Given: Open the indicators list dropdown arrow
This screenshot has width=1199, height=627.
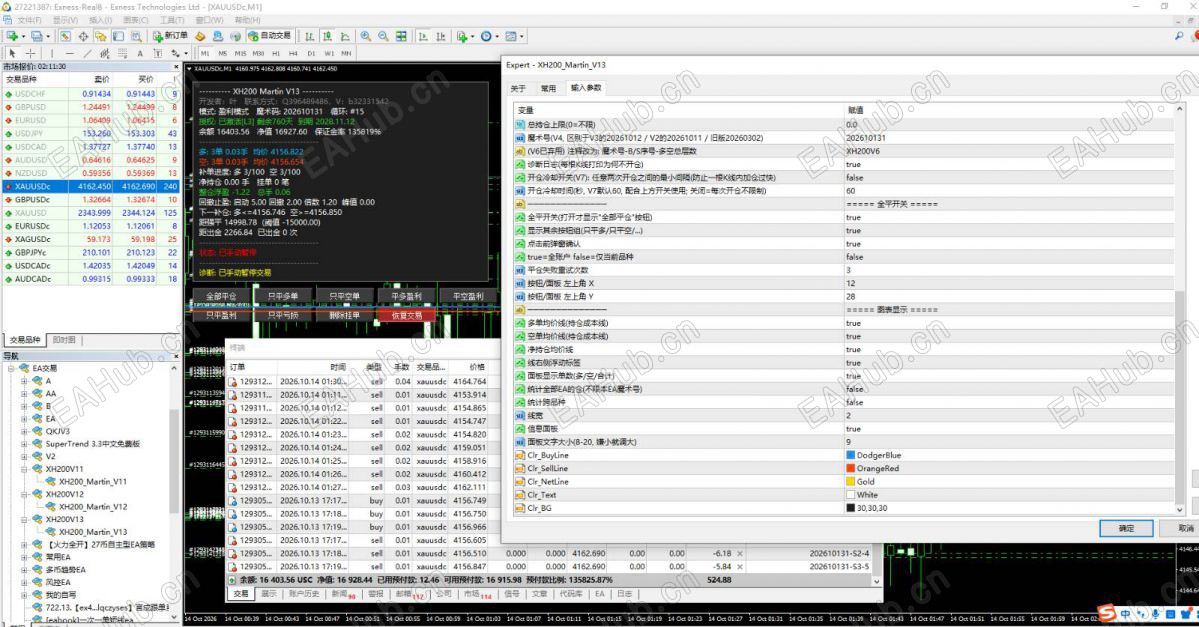Looking at the screenshot, I should (473, 37).
